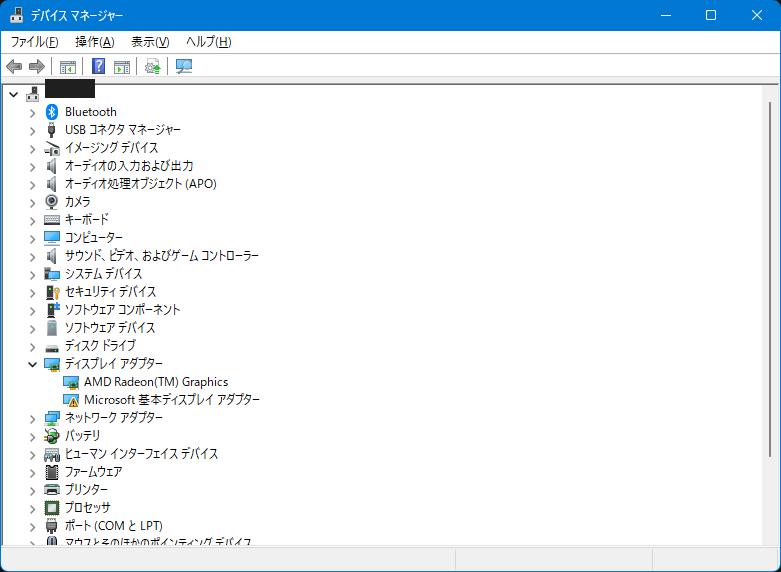The image size is (781, 572).
Task: Expand the サウンド、ビデオ、およびゲーム コントローラー node
Action: coord(32,257)
